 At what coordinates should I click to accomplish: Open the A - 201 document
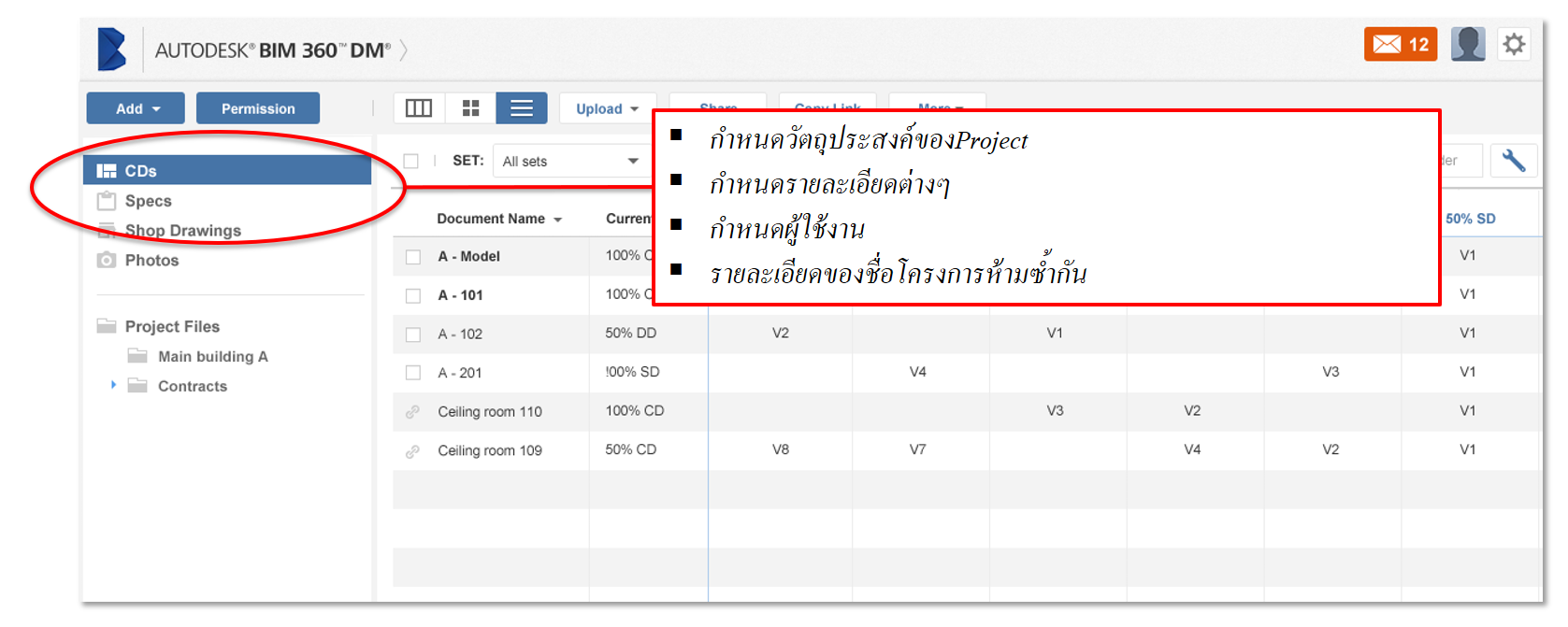click(460, 373)
